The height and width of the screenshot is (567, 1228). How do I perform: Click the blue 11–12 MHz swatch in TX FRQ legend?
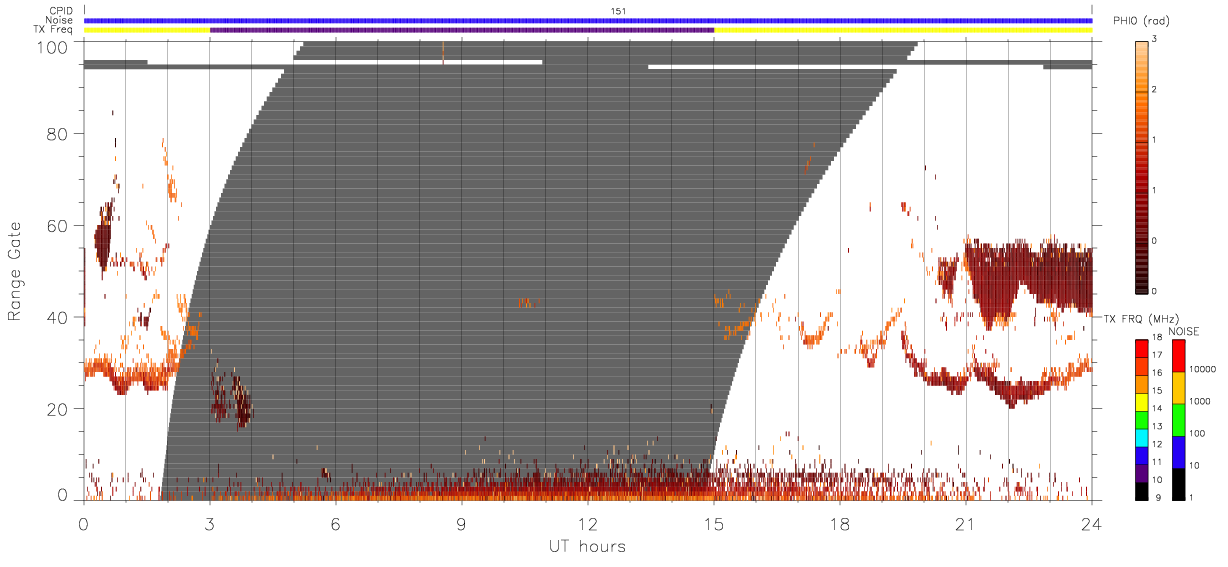coord(1141,456)
